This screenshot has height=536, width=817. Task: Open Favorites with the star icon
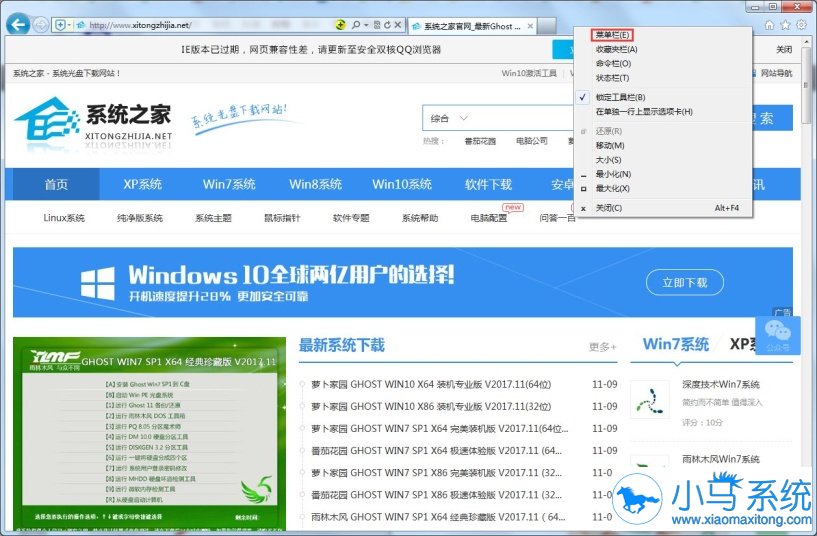point(785,24)
